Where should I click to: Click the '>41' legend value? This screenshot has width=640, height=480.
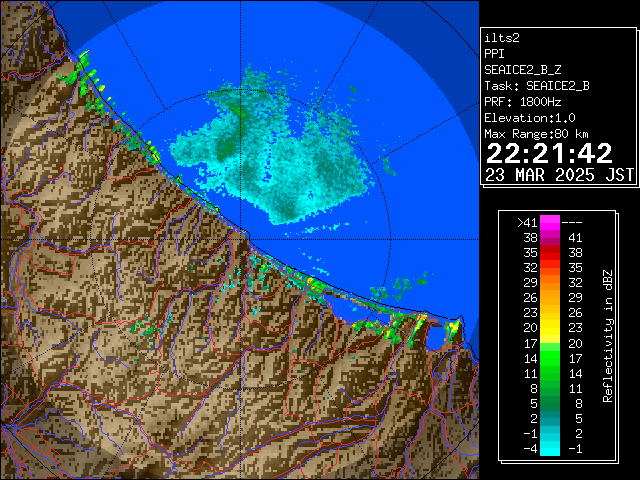point(527,223)
